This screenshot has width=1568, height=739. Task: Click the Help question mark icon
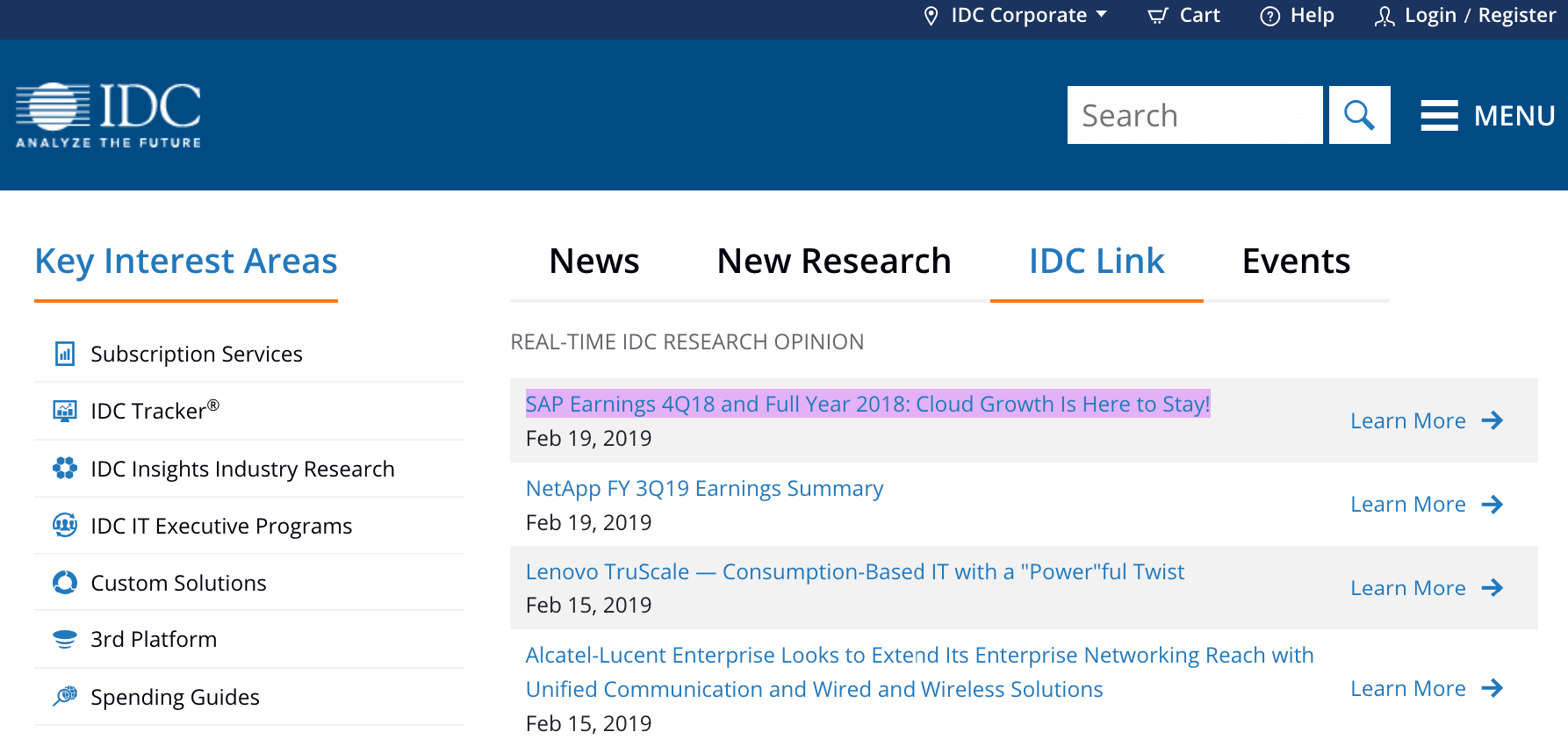1270,16
